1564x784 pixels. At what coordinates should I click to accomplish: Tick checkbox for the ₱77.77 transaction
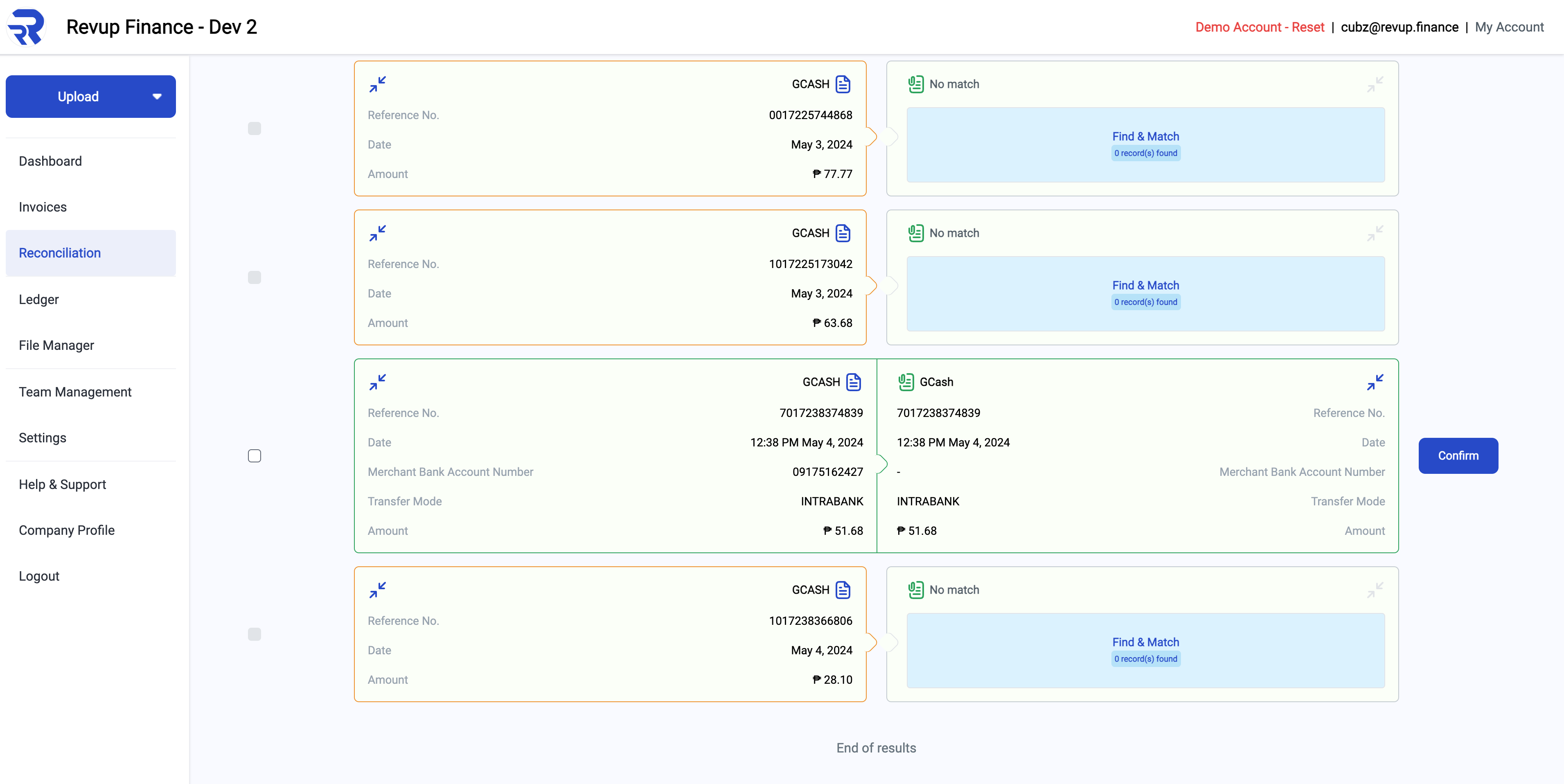(x=255, y=128)
